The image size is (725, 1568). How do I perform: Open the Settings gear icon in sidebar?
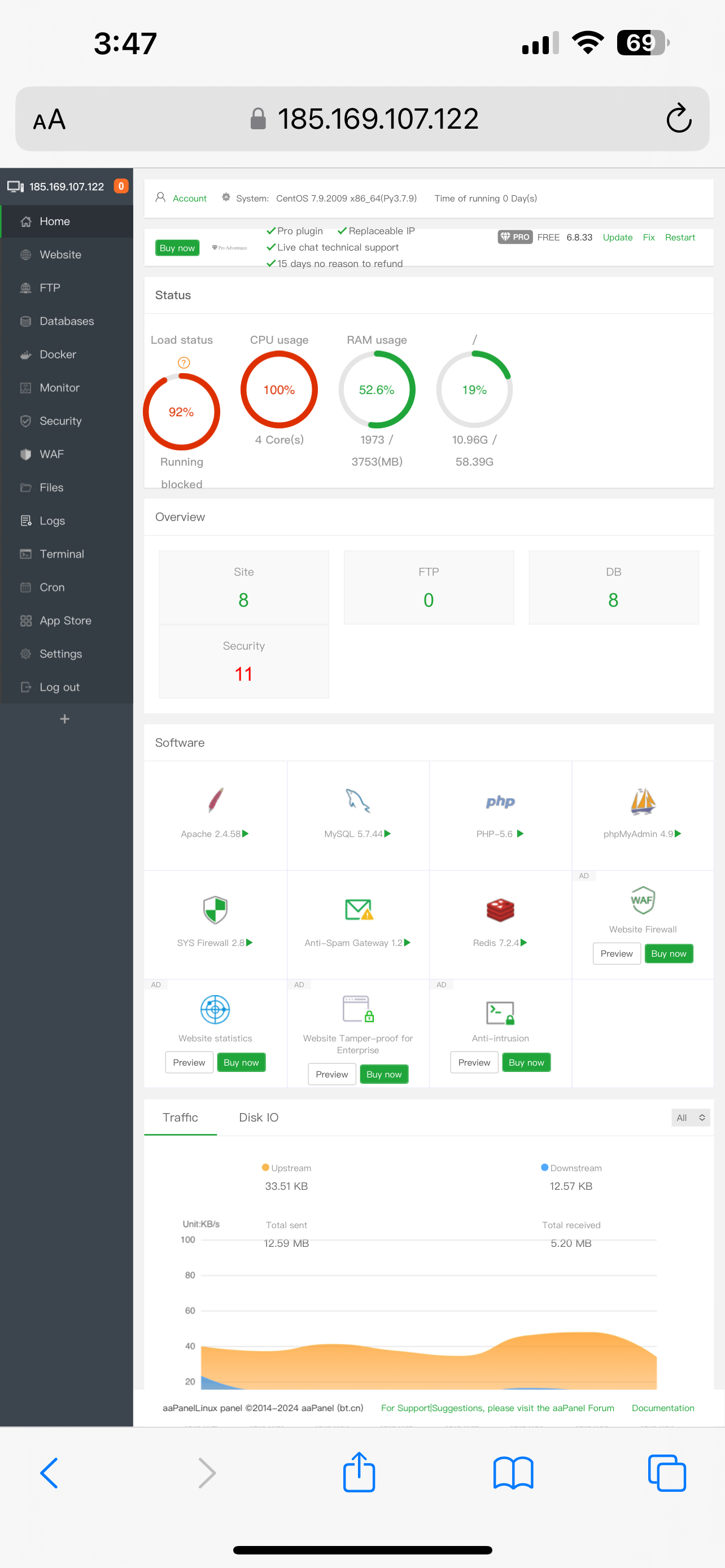[x=25, y=654]
